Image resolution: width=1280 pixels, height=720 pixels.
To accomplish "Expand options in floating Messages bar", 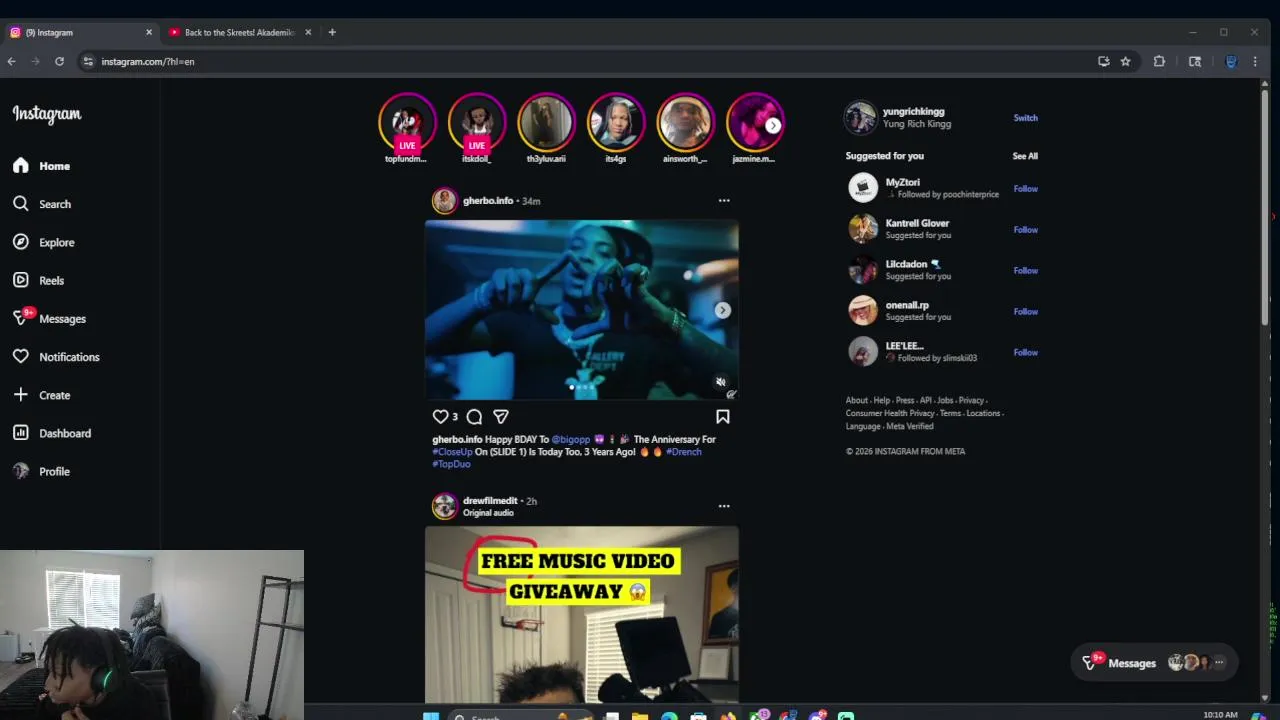I will (1219, 663).
